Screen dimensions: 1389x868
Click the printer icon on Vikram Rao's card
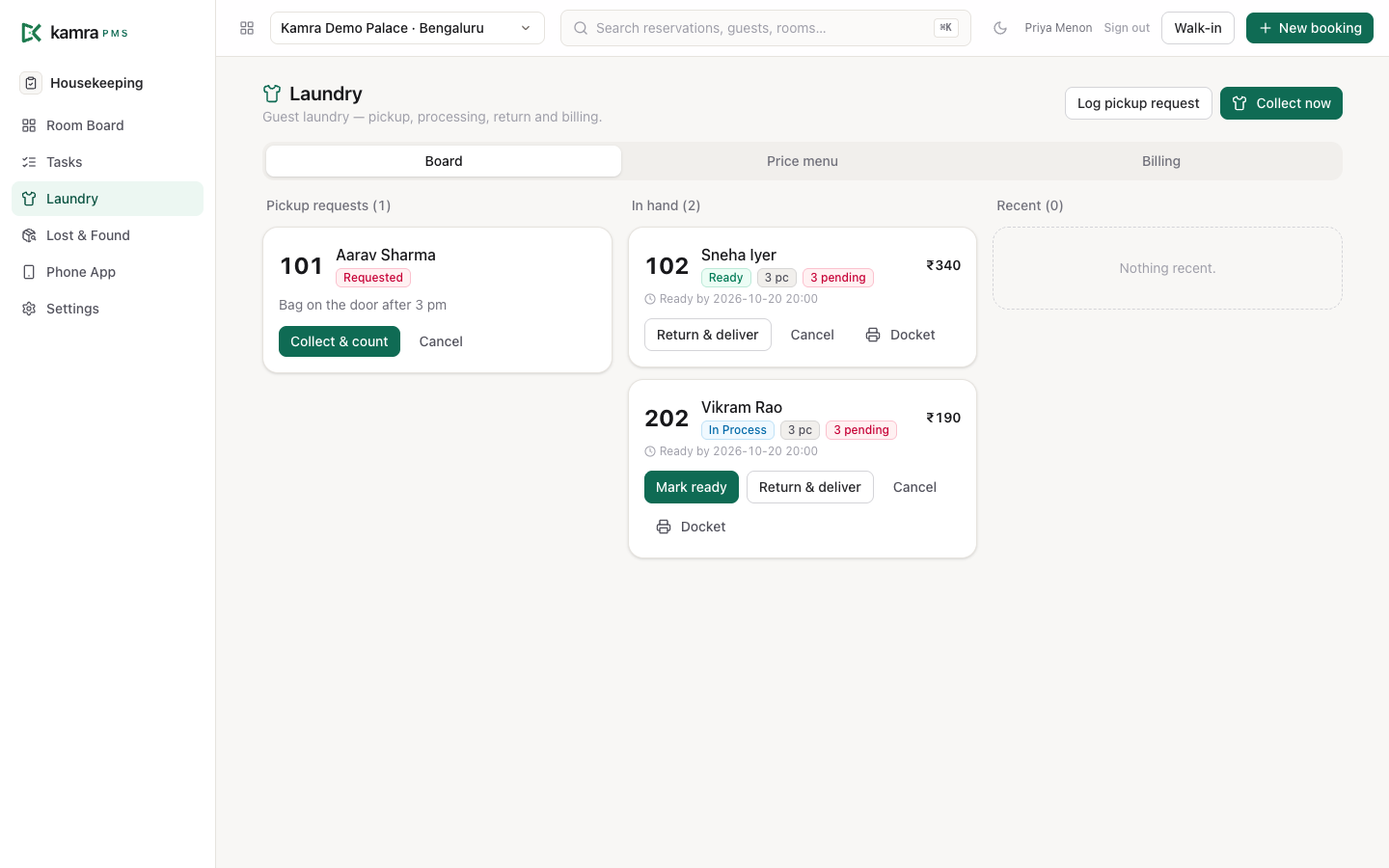[664, 527]
